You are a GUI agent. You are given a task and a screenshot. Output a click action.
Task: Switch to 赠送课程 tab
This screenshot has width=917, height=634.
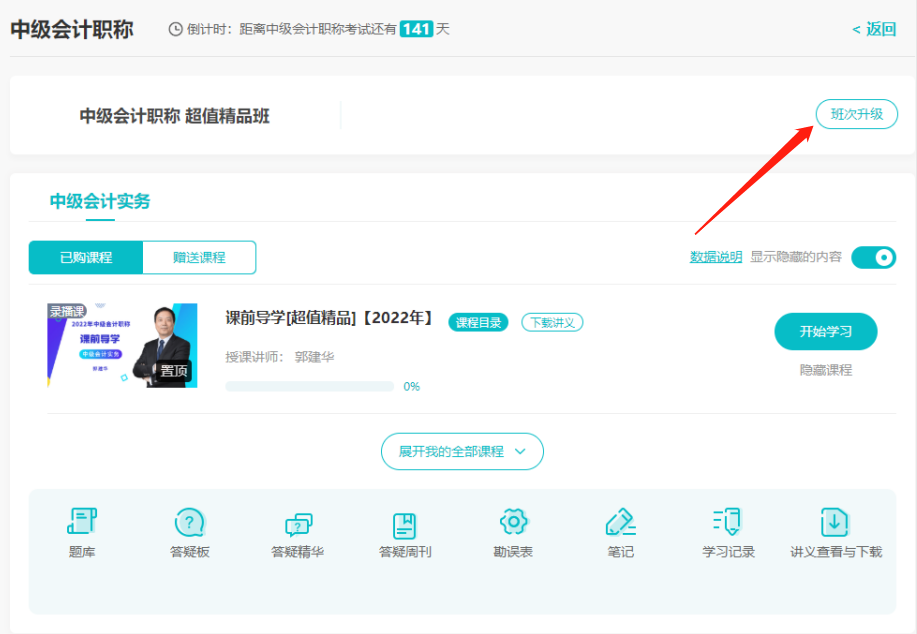199,257
